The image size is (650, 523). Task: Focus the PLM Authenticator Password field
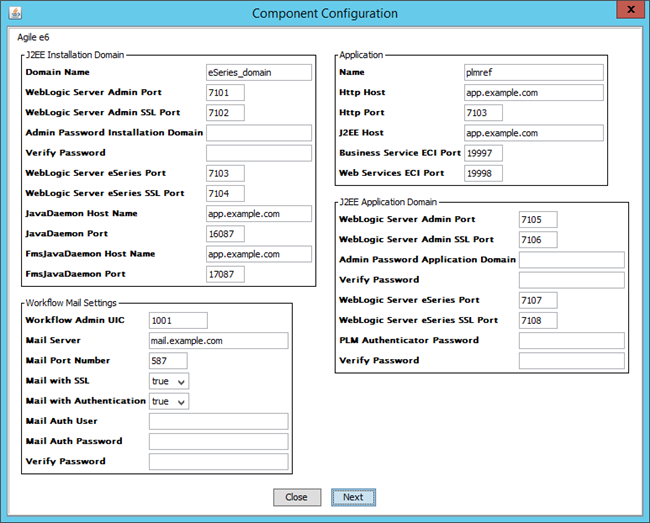click(x=572, y=341)
